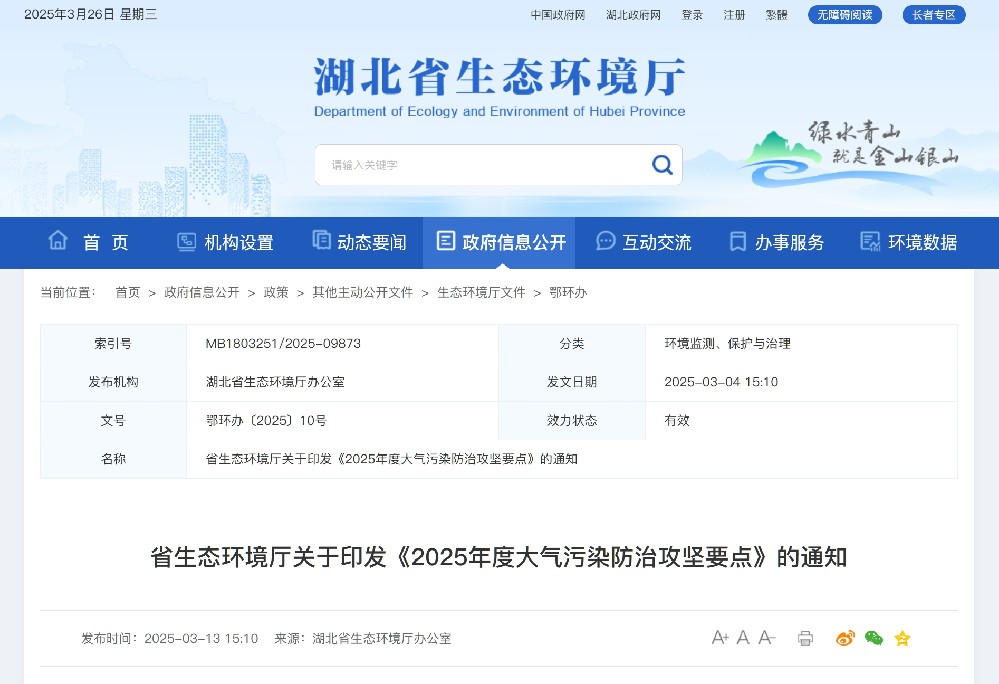Share to QZone star icon
This screenshot has height=684, width=999.
902,638
